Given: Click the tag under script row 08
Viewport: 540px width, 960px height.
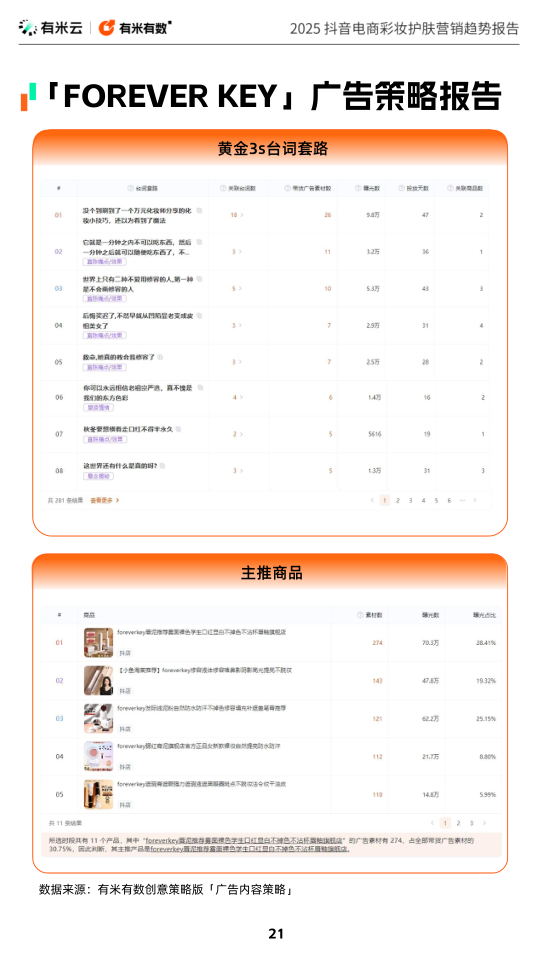Looking at the screenshot, I should [99, 476].
